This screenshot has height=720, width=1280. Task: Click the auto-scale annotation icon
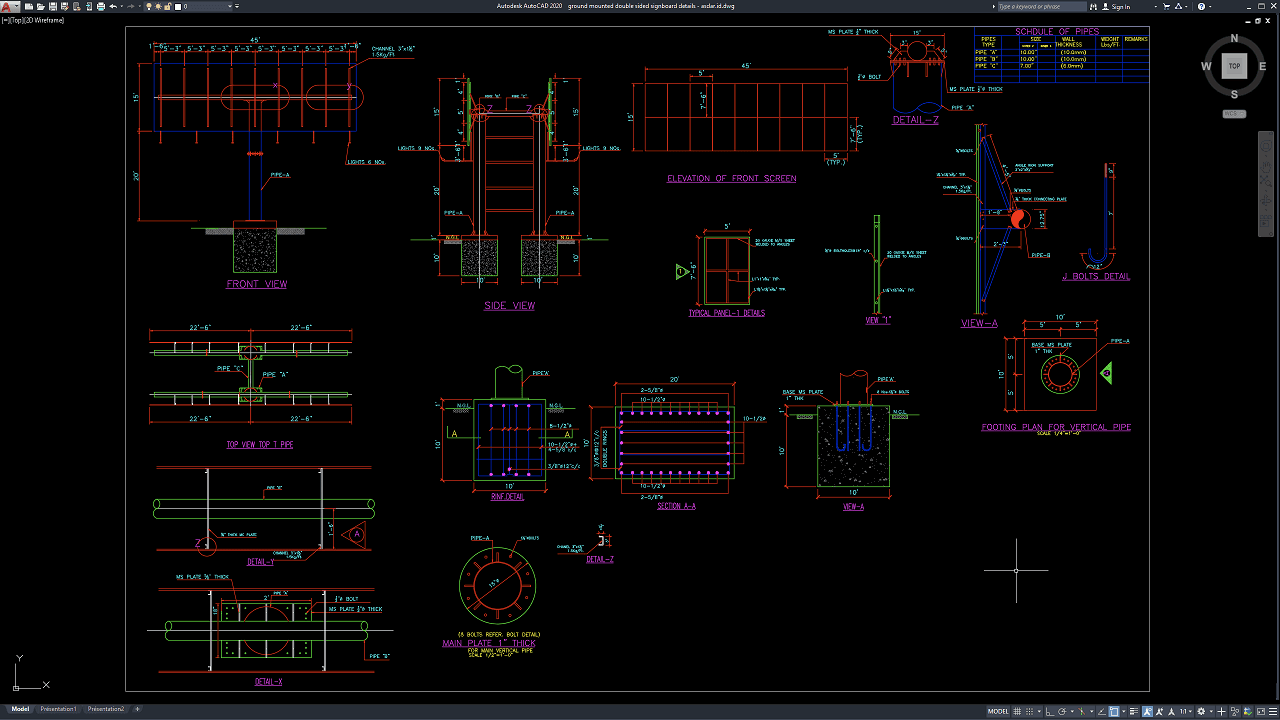[1160, 711]
